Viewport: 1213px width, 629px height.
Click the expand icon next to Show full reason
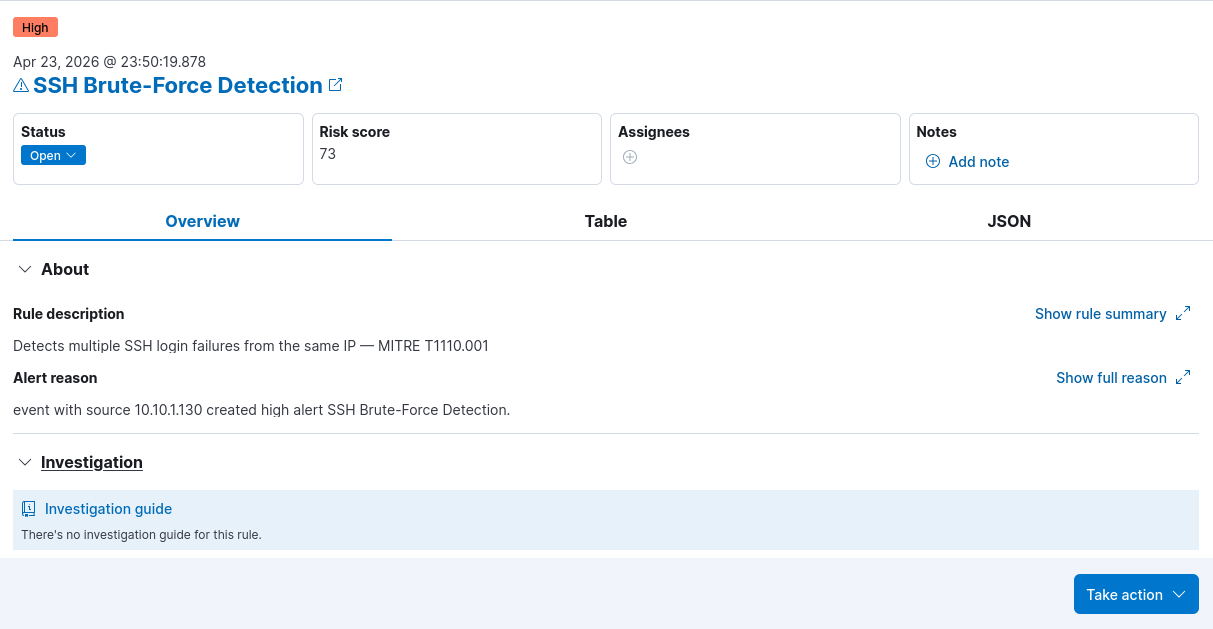point(1183,377)
